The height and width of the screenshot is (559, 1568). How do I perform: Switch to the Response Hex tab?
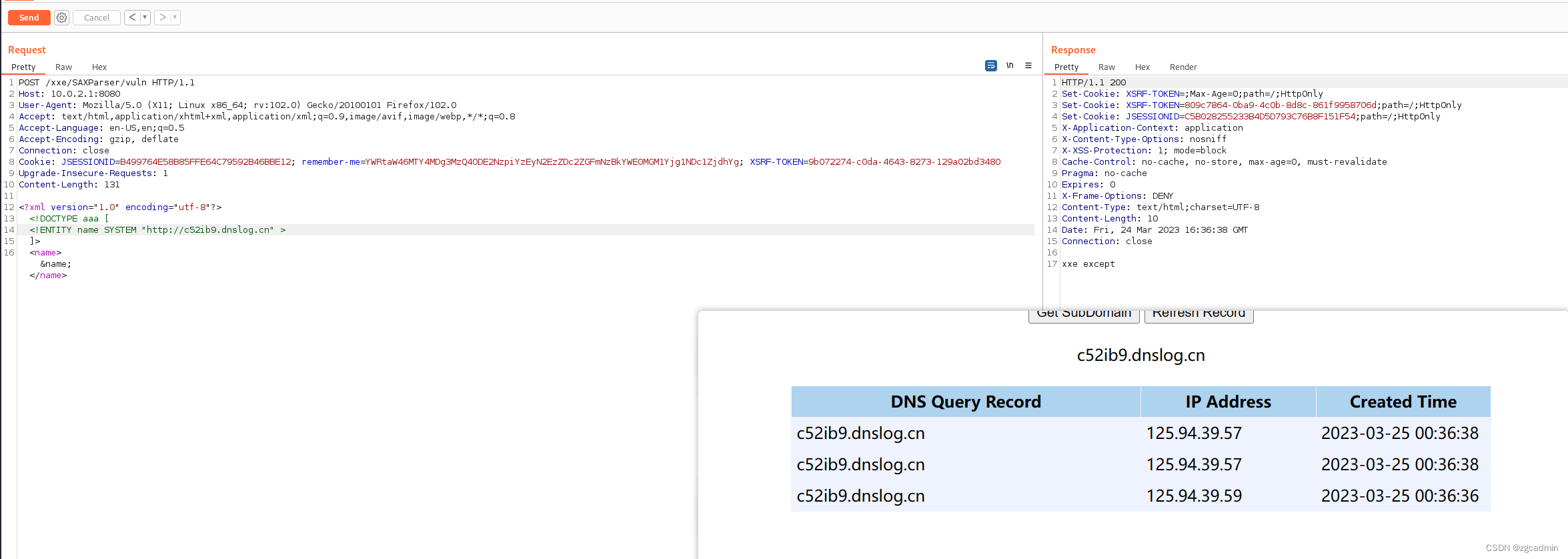pos(1142,67)
